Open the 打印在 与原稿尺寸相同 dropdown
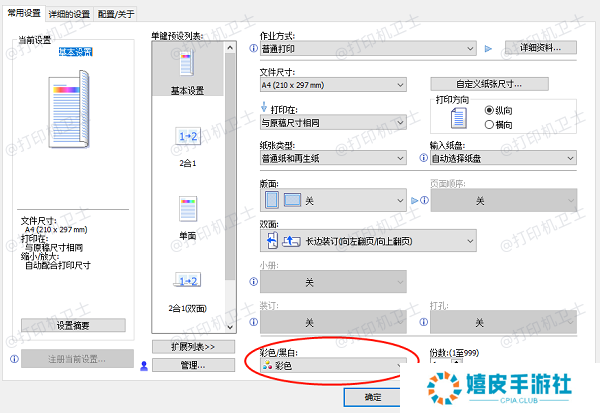 click(x=333, y=122)
